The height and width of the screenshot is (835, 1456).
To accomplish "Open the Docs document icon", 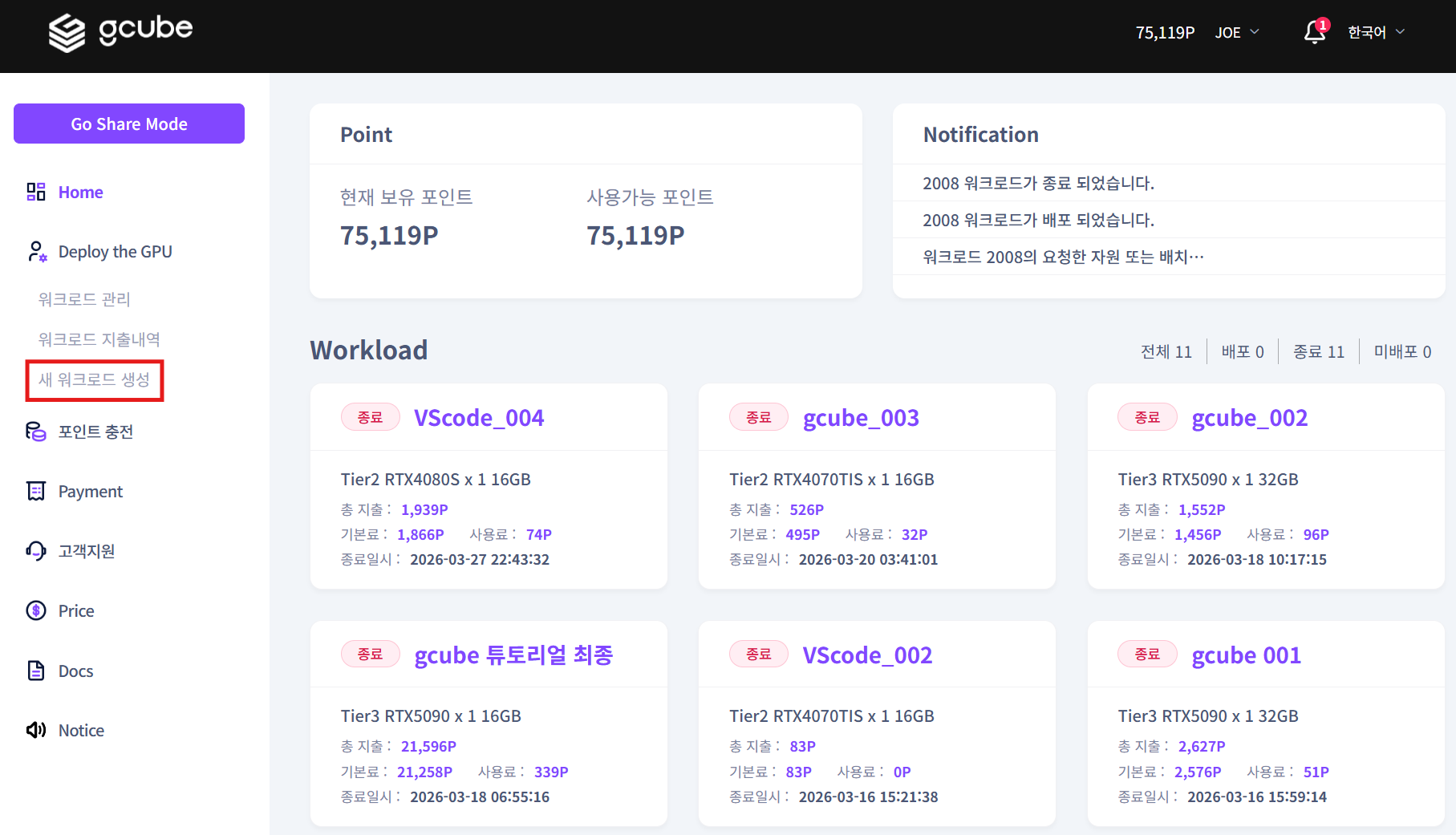I will click(35, 671).
